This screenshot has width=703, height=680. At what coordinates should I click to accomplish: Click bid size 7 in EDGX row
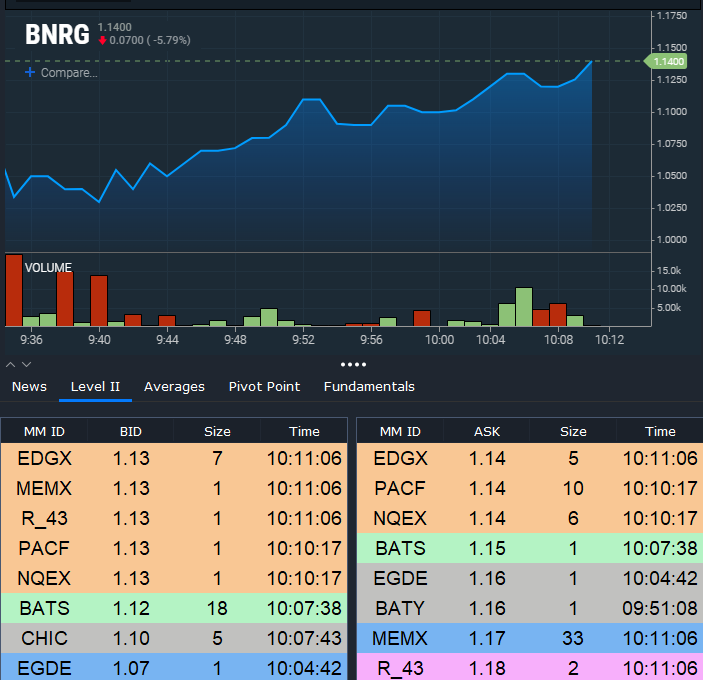(217, 458)
